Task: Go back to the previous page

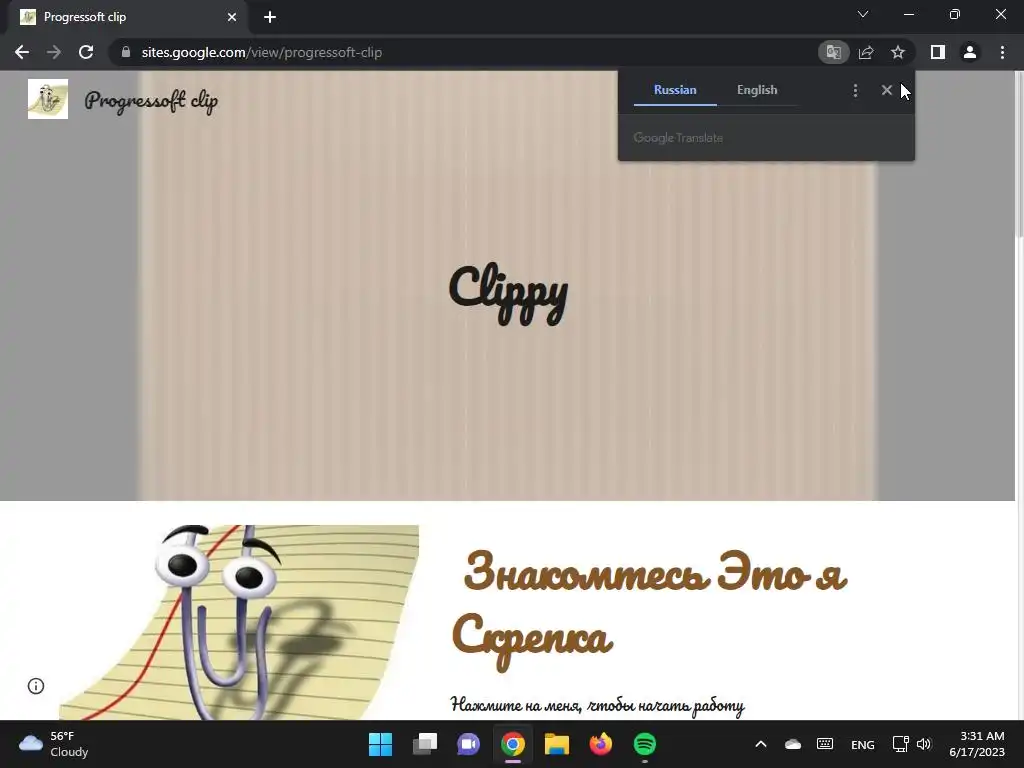Action: tap(22, 52)
